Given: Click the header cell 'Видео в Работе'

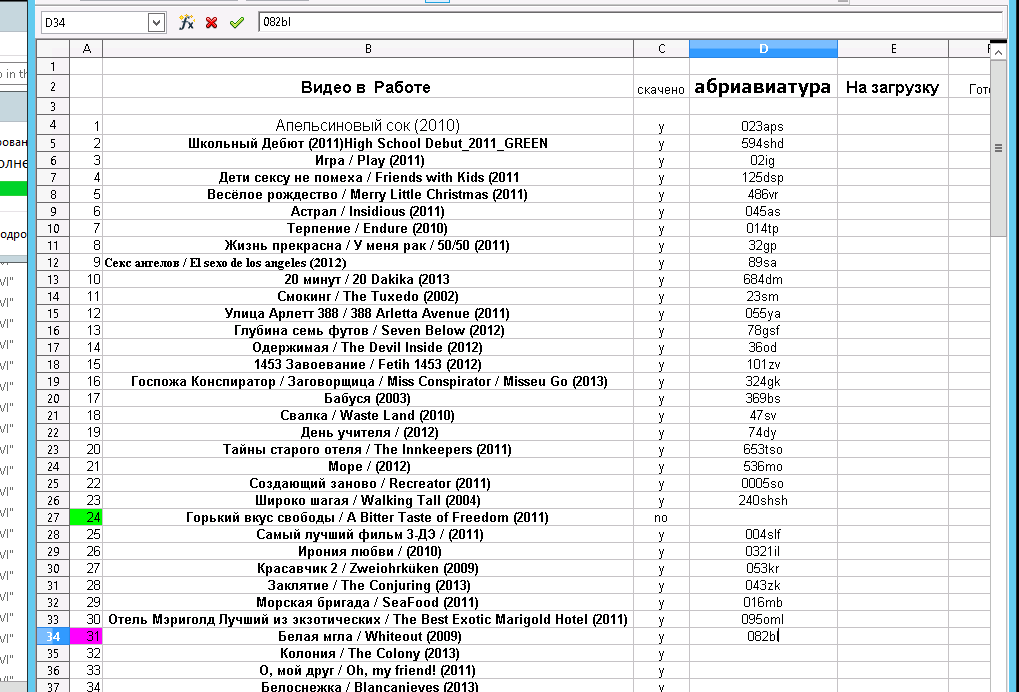Looking at the screenshot, I should 368,87.
